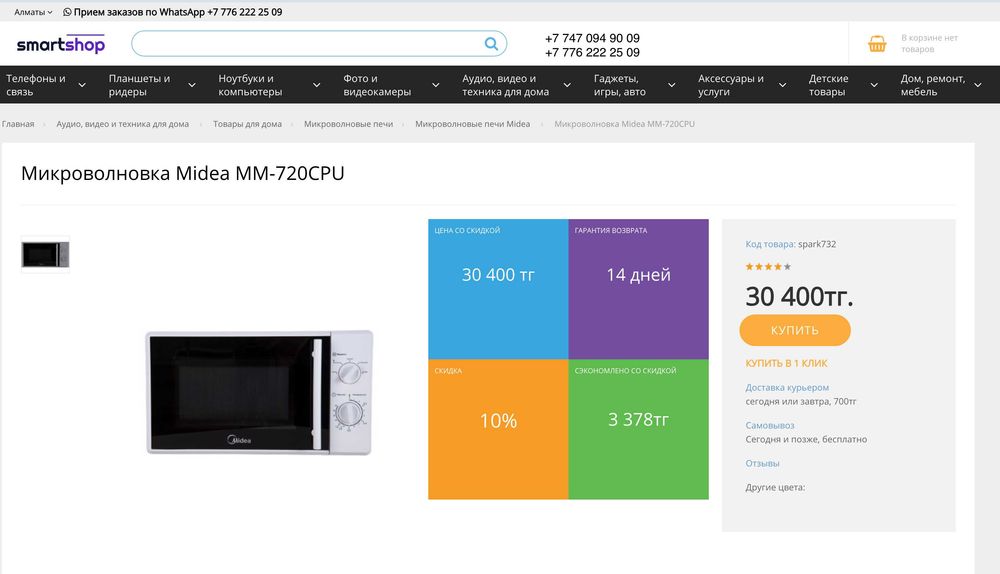Click the WhatsApp icon in top bar

pyautogui.click(x=67, y=12)
